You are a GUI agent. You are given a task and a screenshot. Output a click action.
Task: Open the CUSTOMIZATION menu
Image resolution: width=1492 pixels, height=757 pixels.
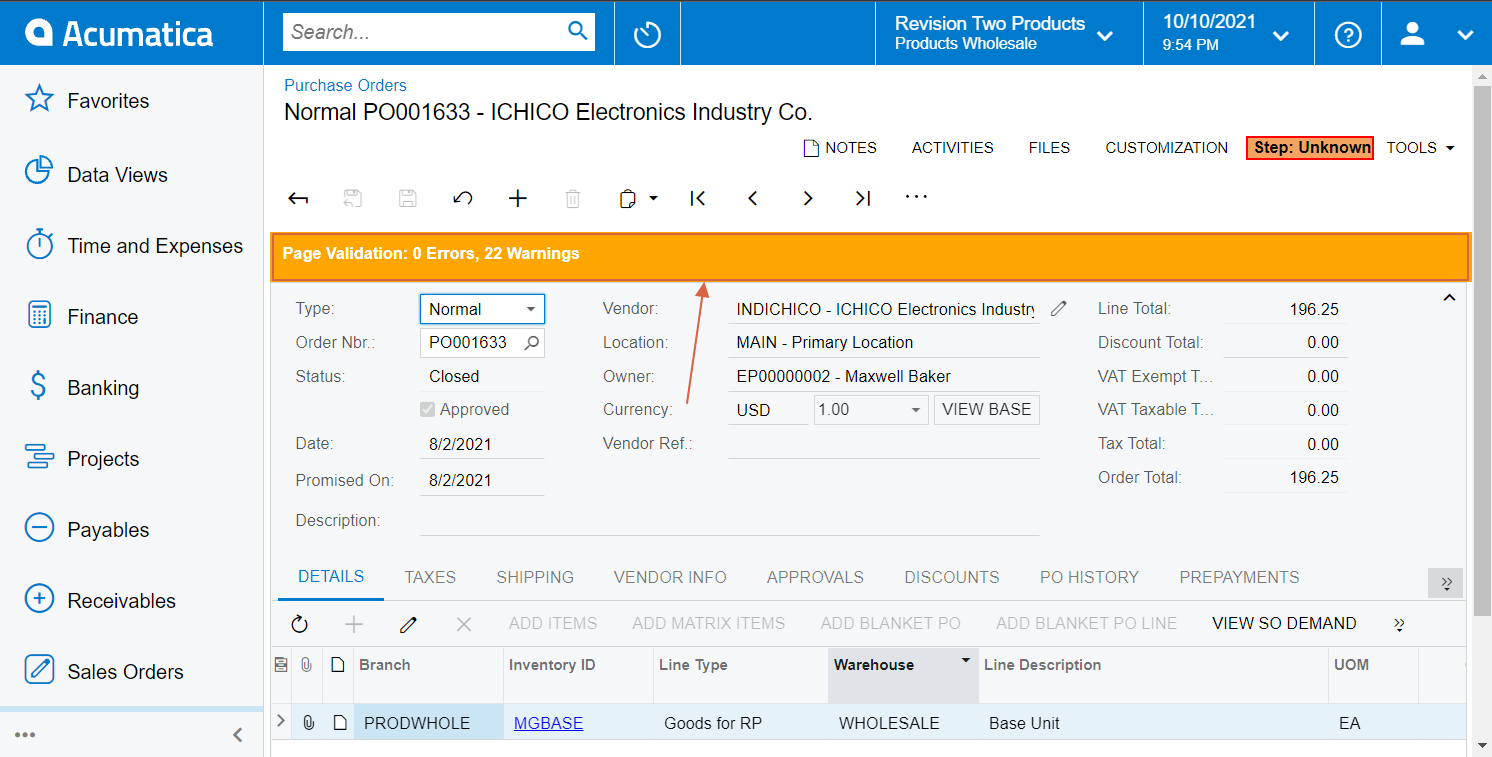pyautogui.click(x=1166, y=148)
